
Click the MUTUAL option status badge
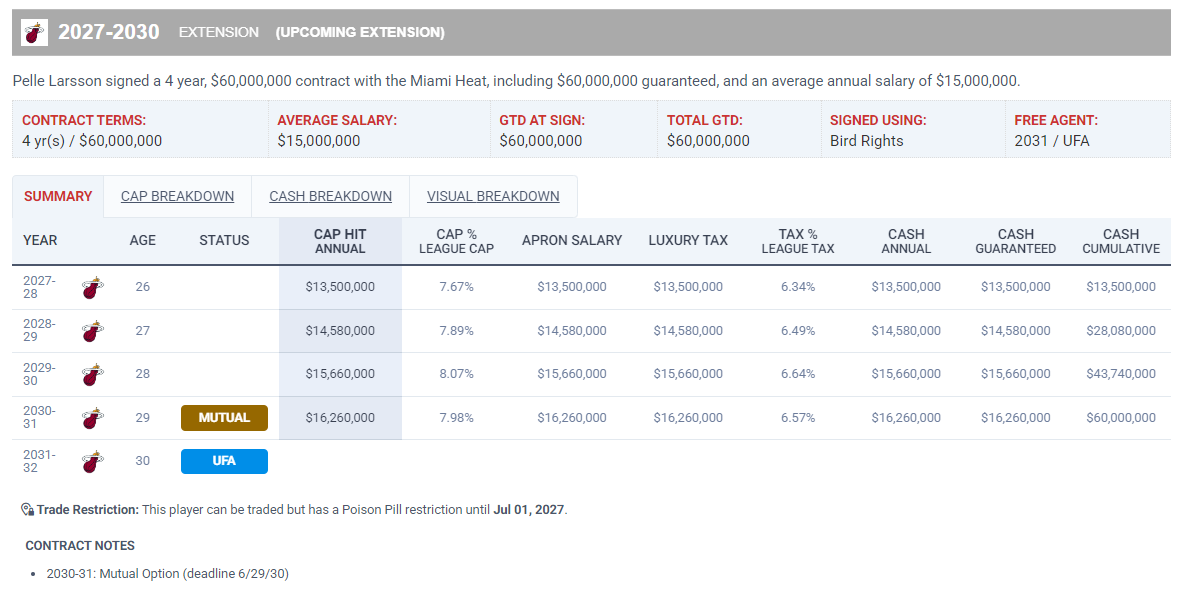click(x=224, y=418)
